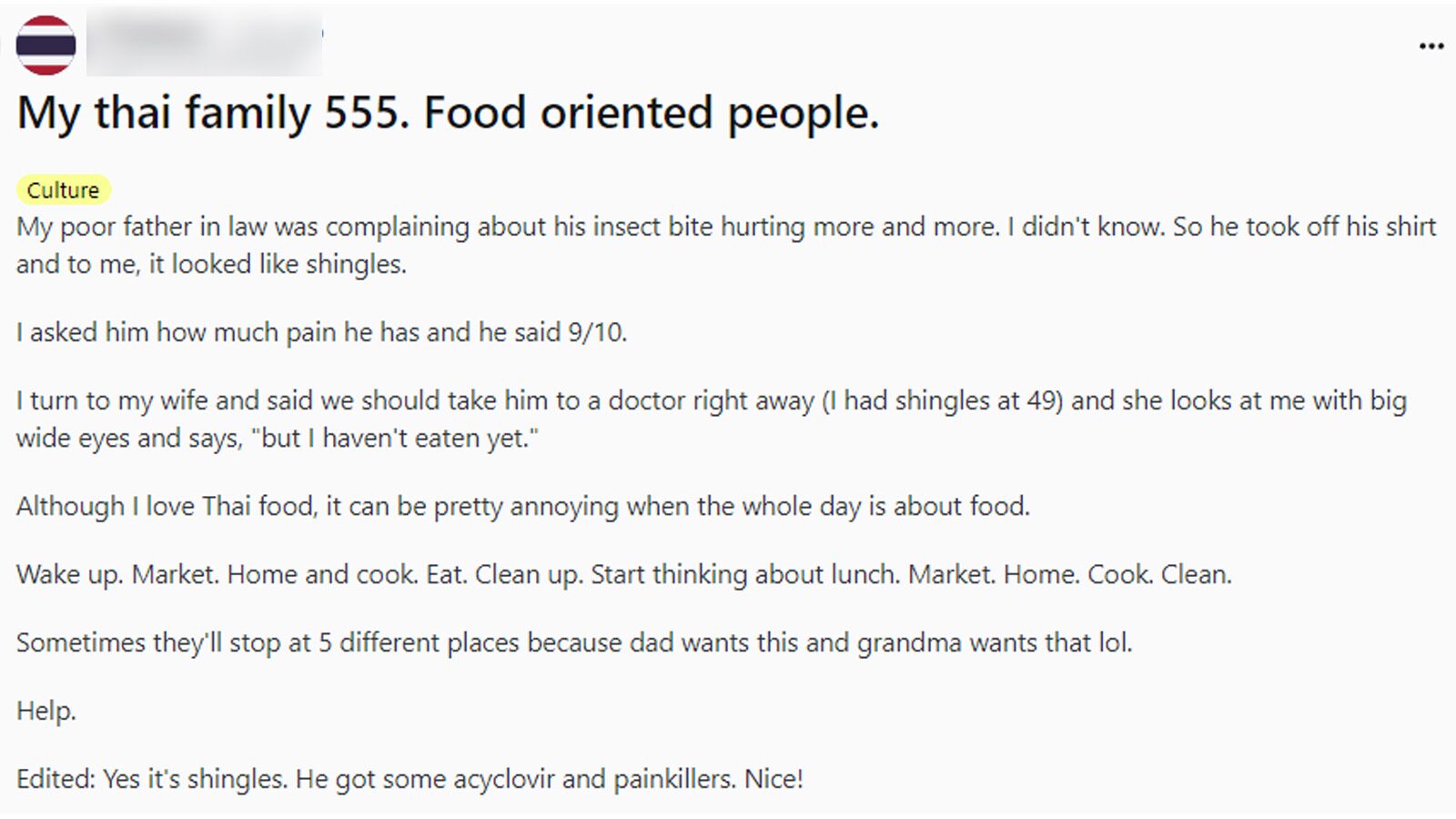Click the sentence about stopping at 5 places

point(573,643)
